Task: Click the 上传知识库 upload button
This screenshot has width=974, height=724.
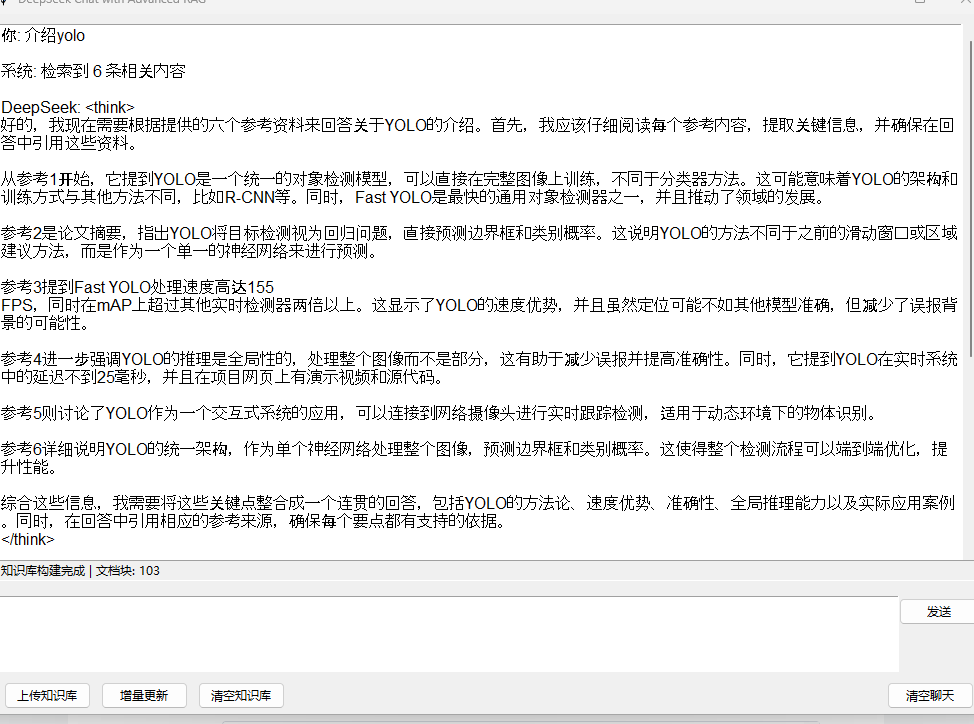Action: pos(47,695)
